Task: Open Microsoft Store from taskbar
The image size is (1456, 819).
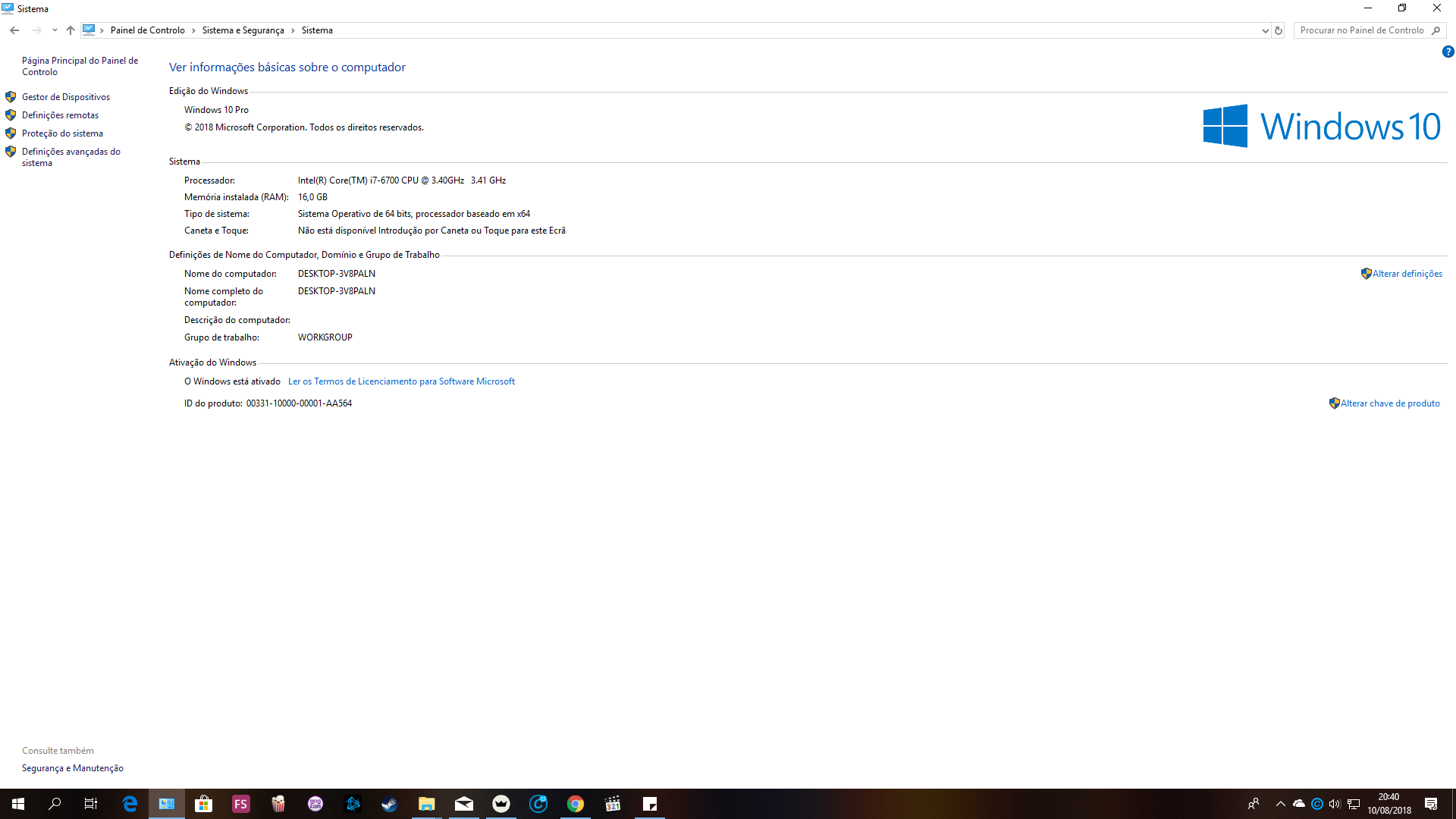Action: (204, 804)
